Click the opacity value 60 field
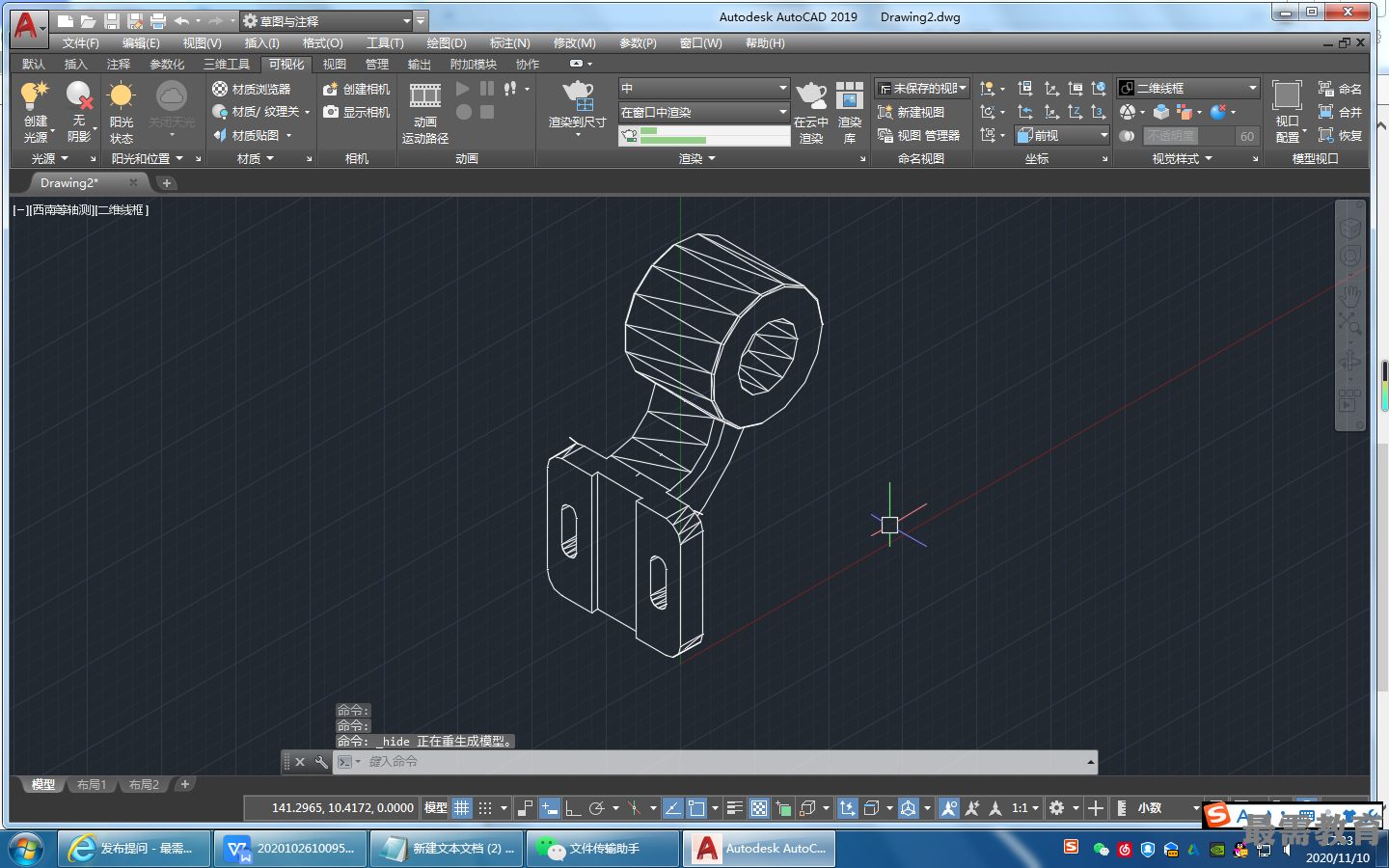Viewport: 1389px width, 868px height. point(1247,136)
